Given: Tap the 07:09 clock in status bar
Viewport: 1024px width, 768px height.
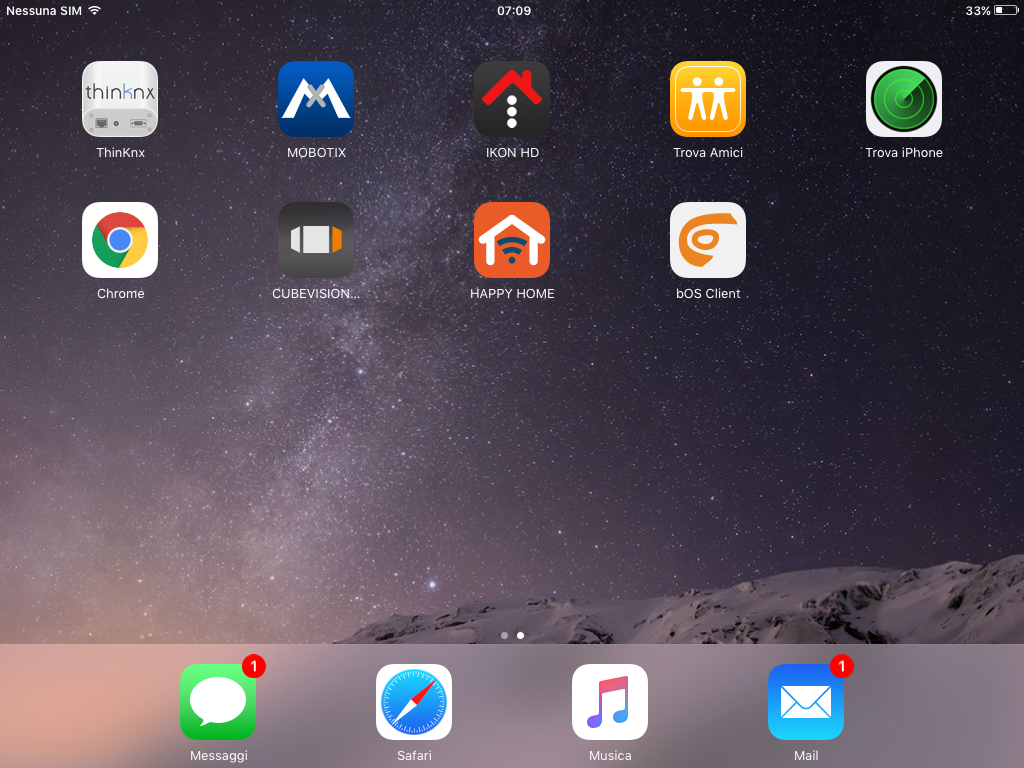Looking at the screenshot, I should tap(514, 10).
